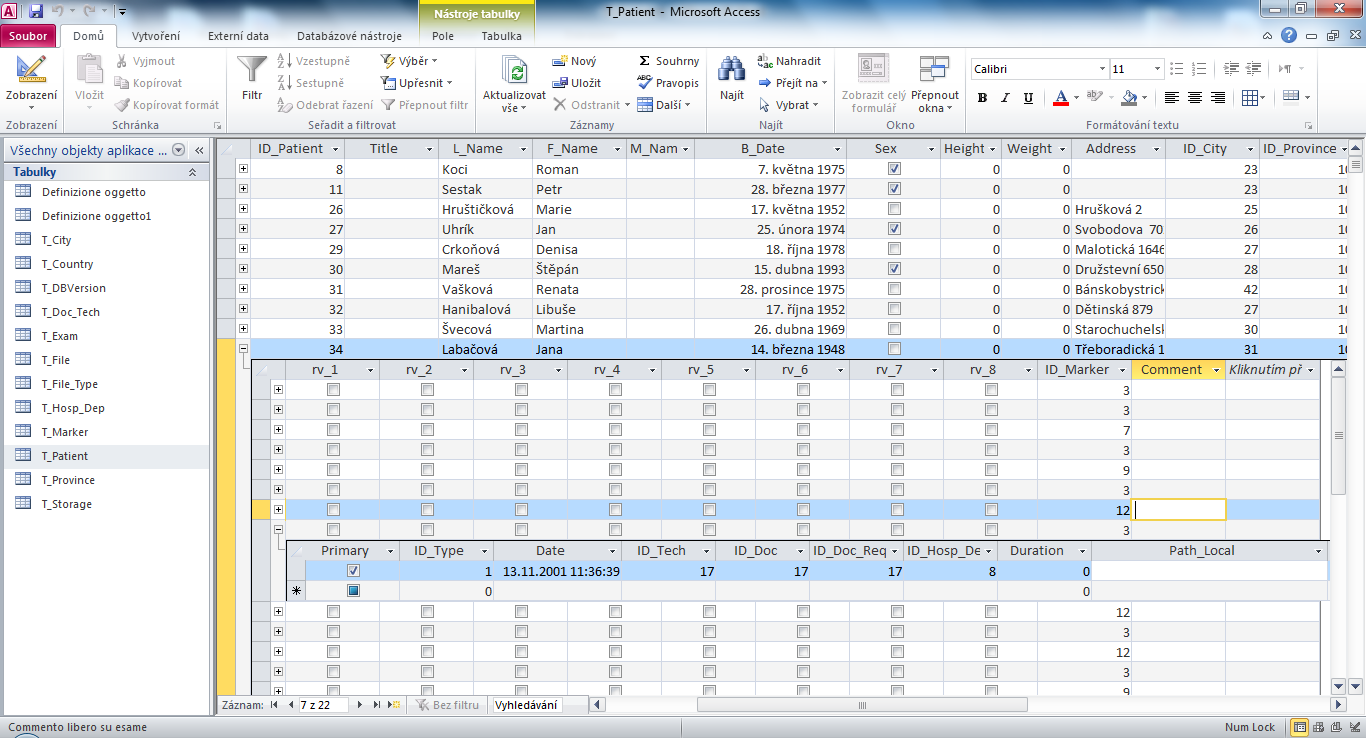Create new record in navigation bar

coord(394,705)
